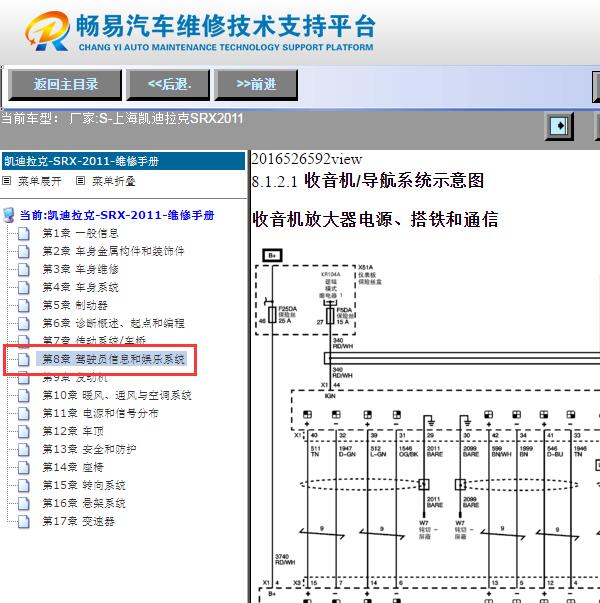Image resolution: width=600 pixels, height=603 pixels.
Task: Click the 当前车型 vehicle info text
Action: coord(122,118)
